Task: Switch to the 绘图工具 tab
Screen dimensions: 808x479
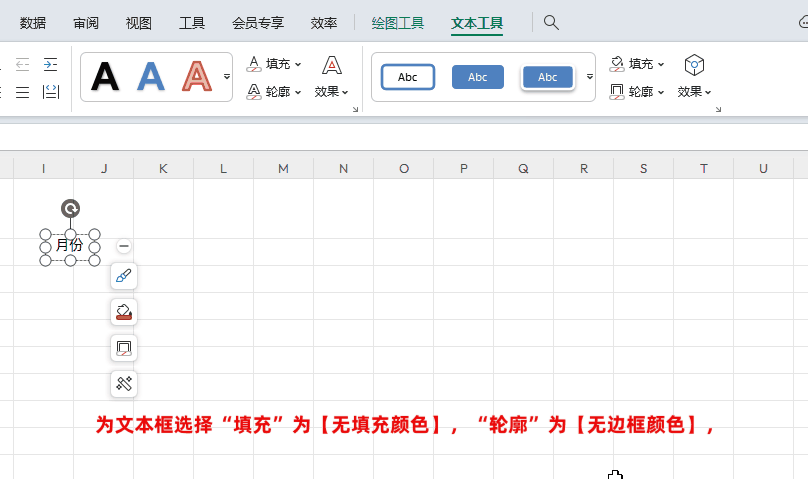Action: (397, 22)
